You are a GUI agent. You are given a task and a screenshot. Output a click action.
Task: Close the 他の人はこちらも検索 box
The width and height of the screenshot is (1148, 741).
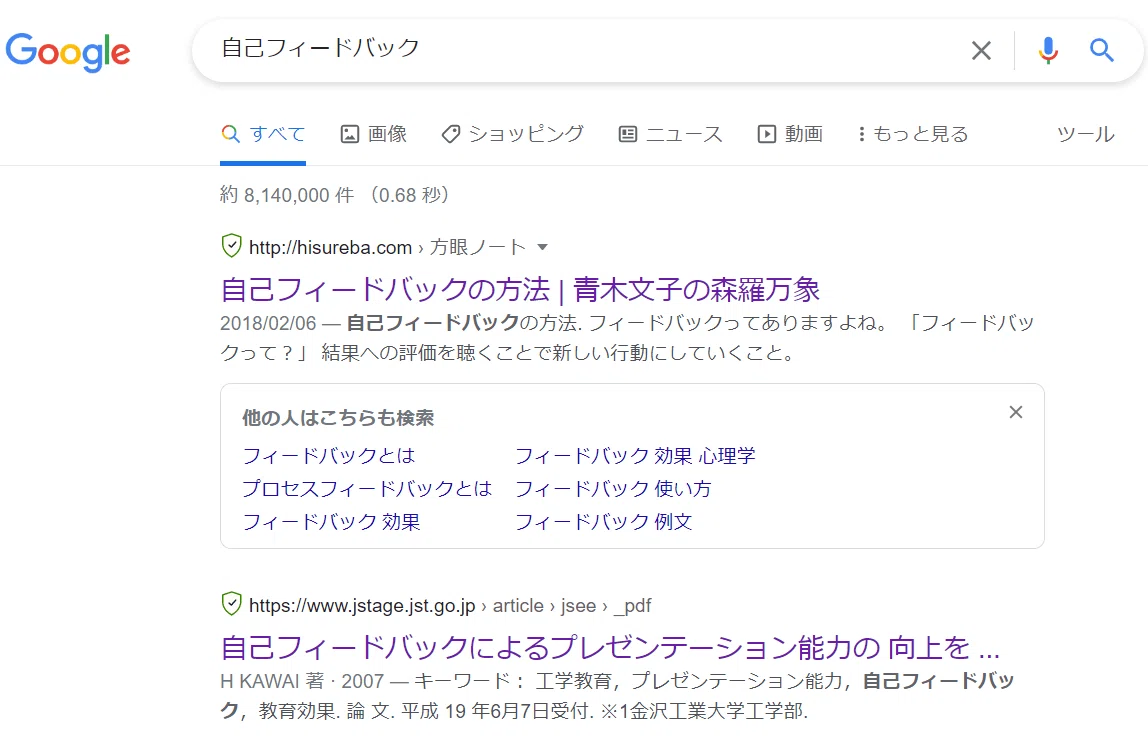pyautogui.click(x=1015, y=412)
